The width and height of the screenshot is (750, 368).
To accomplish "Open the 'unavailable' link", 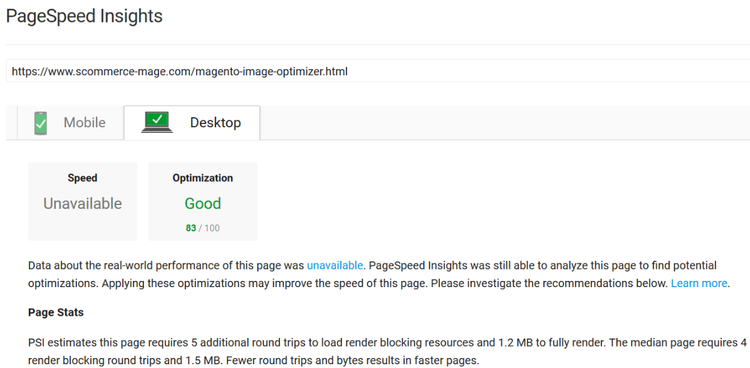I will pos(335,265).
